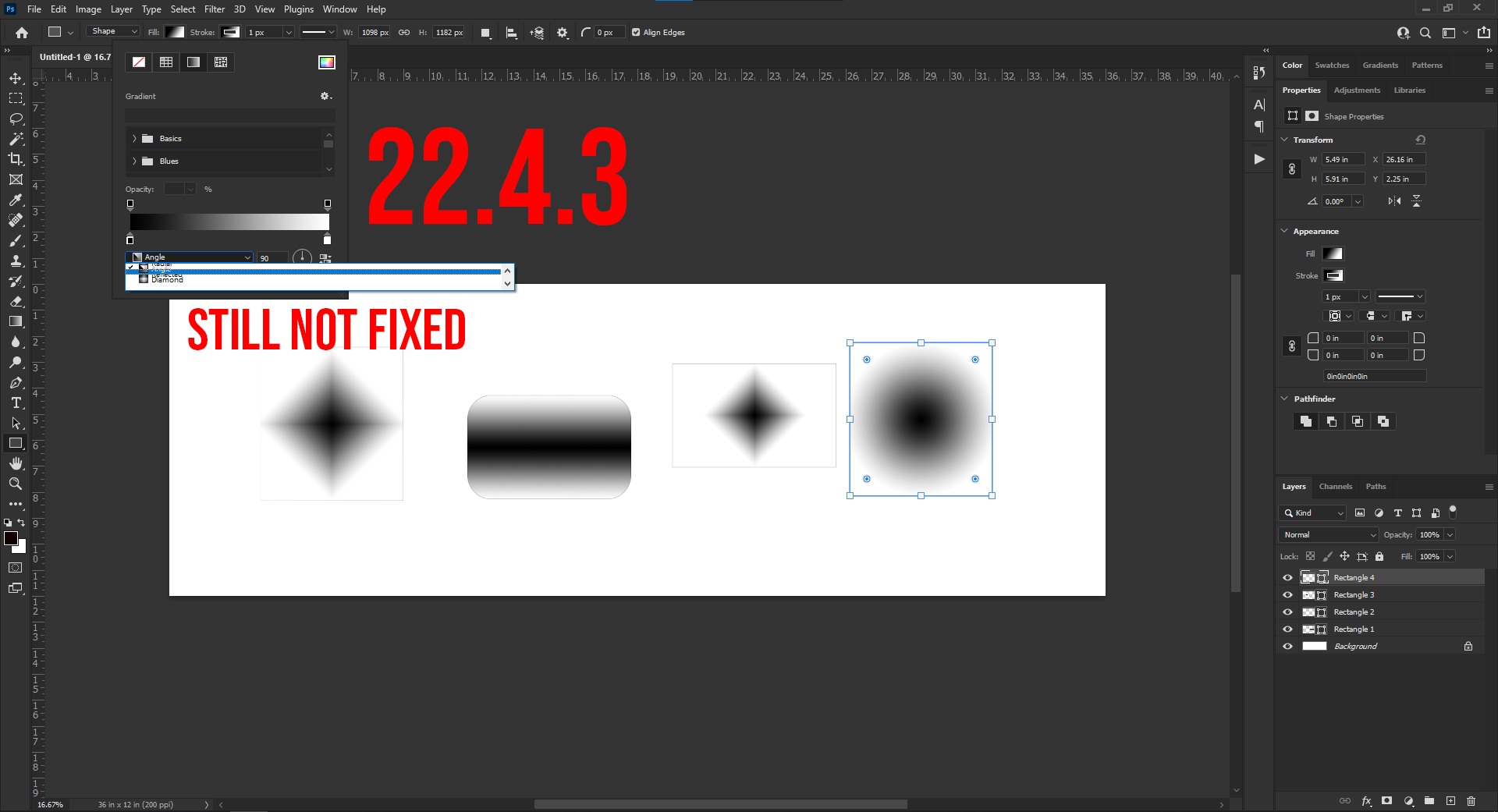Expand the Basics gradient folder

tap(134, 139)
